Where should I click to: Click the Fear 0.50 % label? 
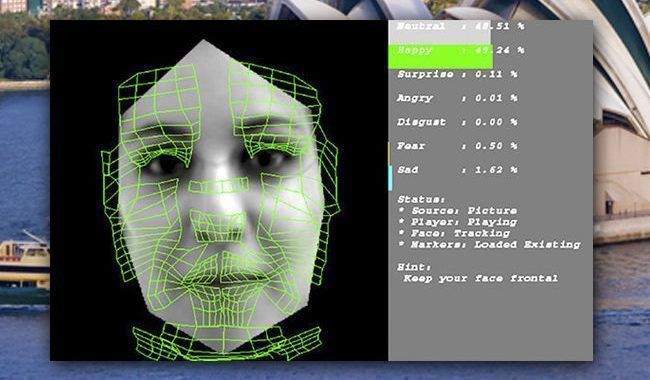457,146
